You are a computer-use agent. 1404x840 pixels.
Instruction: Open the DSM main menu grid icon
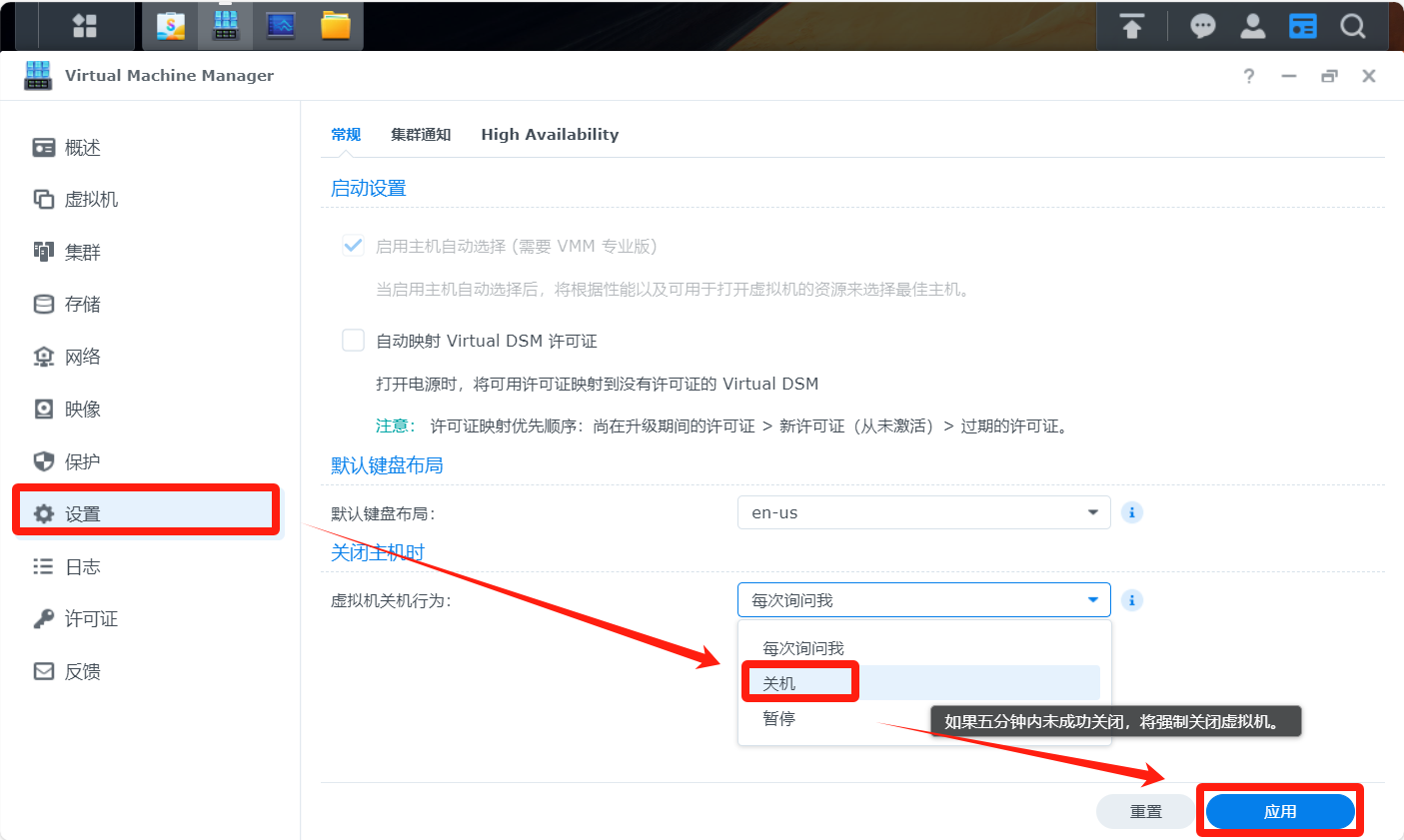click(x=85, y=26)
